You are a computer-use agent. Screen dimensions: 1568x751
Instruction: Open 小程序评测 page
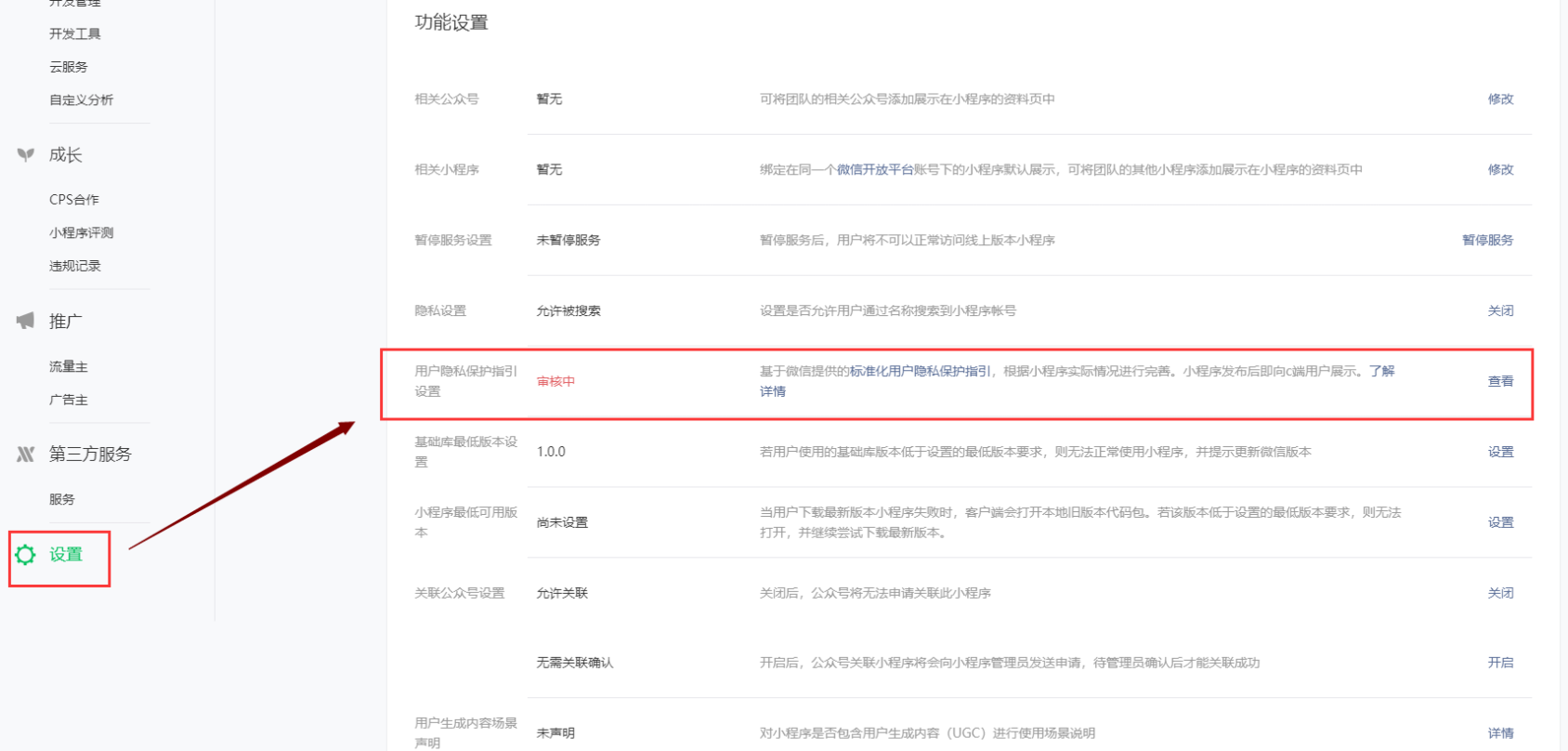tap(82, 233)
